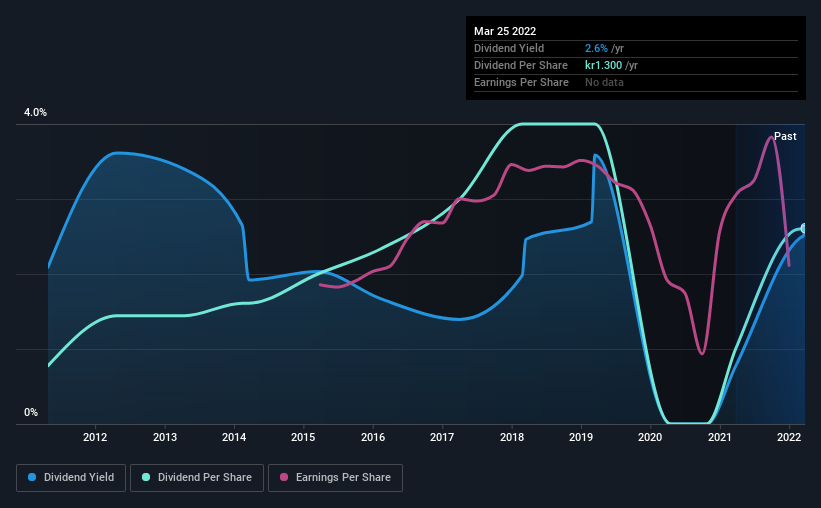Screen dimensions: 821x508
Task: Click the kr1.300 Dividend Per Share value
Action: coord(603,65)
